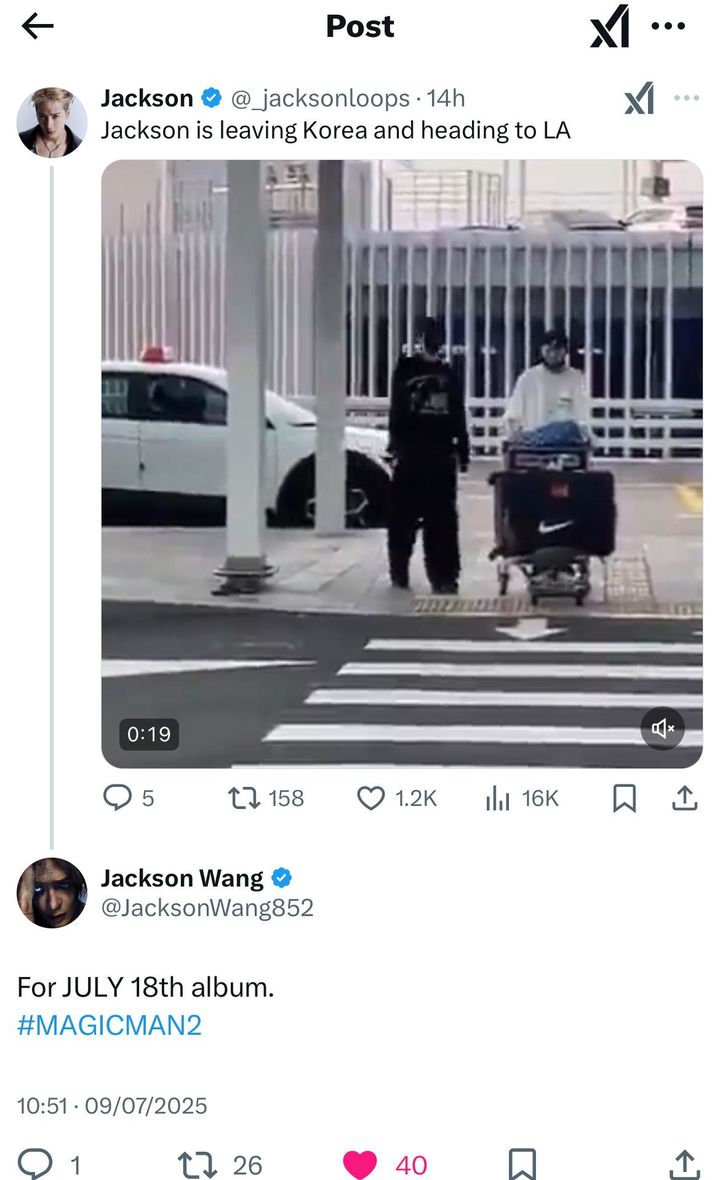Like the quoted post with 1.2K likes
The width and height of the screenshot is (720, 1180).
click(396, 798)
